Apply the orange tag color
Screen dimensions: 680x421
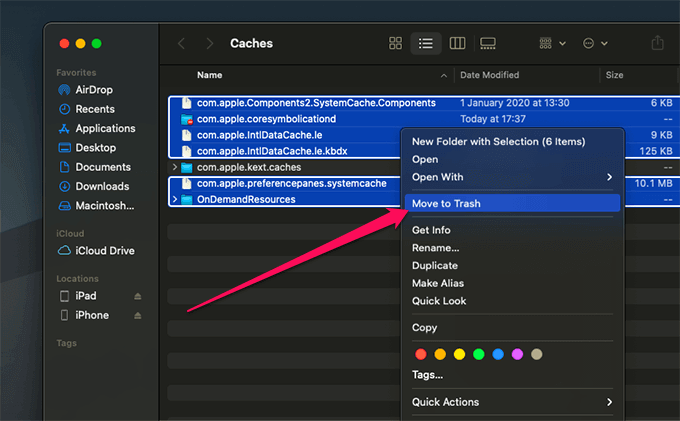(x=440, y=354)
